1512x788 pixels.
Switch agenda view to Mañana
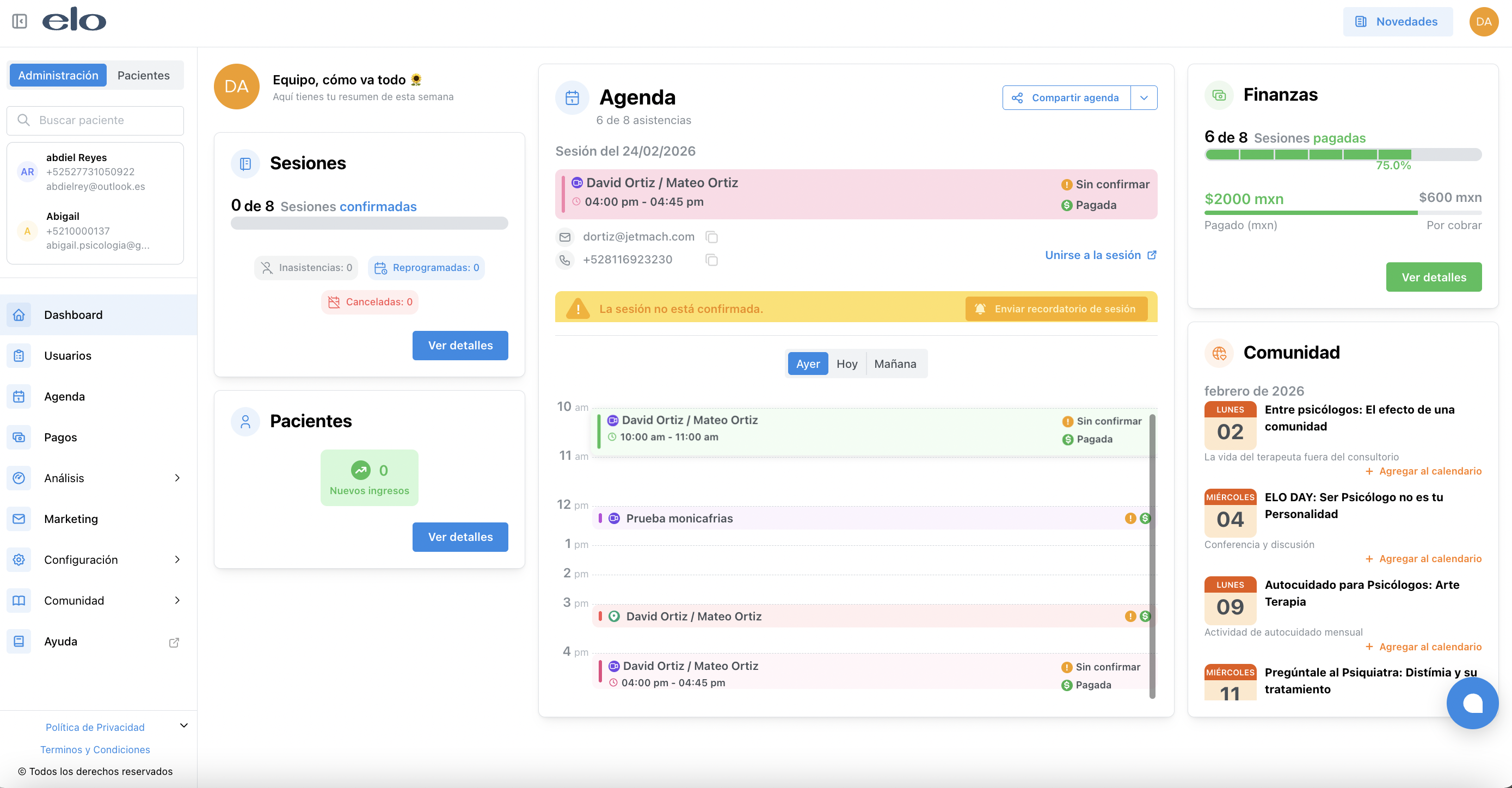coord(895,364)
